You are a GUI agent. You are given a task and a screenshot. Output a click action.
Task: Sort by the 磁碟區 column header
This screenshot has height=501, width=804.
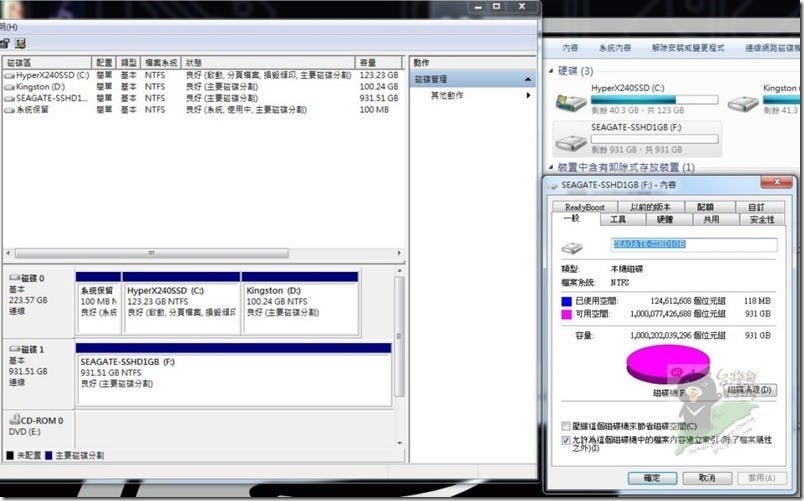47,63
